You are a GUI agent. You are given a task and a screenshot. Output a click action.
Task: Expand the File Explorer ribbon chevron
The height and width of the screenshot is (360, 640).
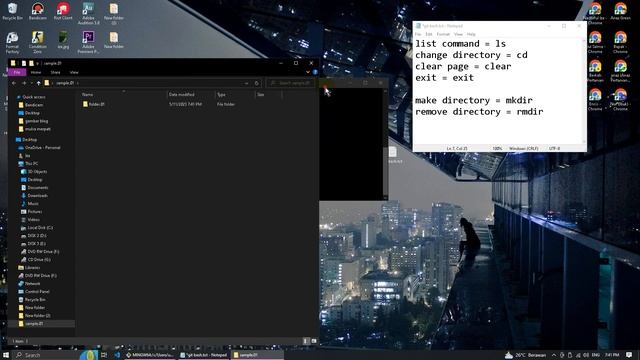pyautogui.click(x=308, y=72)
